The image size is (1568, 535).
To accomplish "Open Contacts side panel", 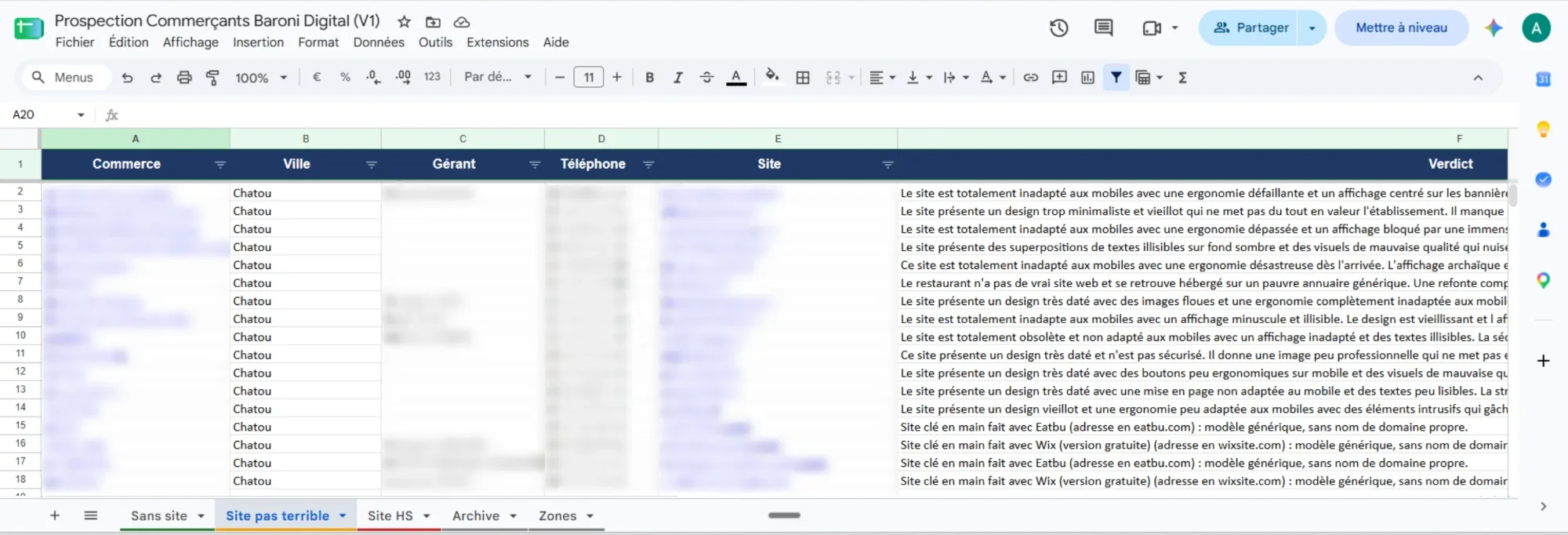I will (x=1543, y=230).
